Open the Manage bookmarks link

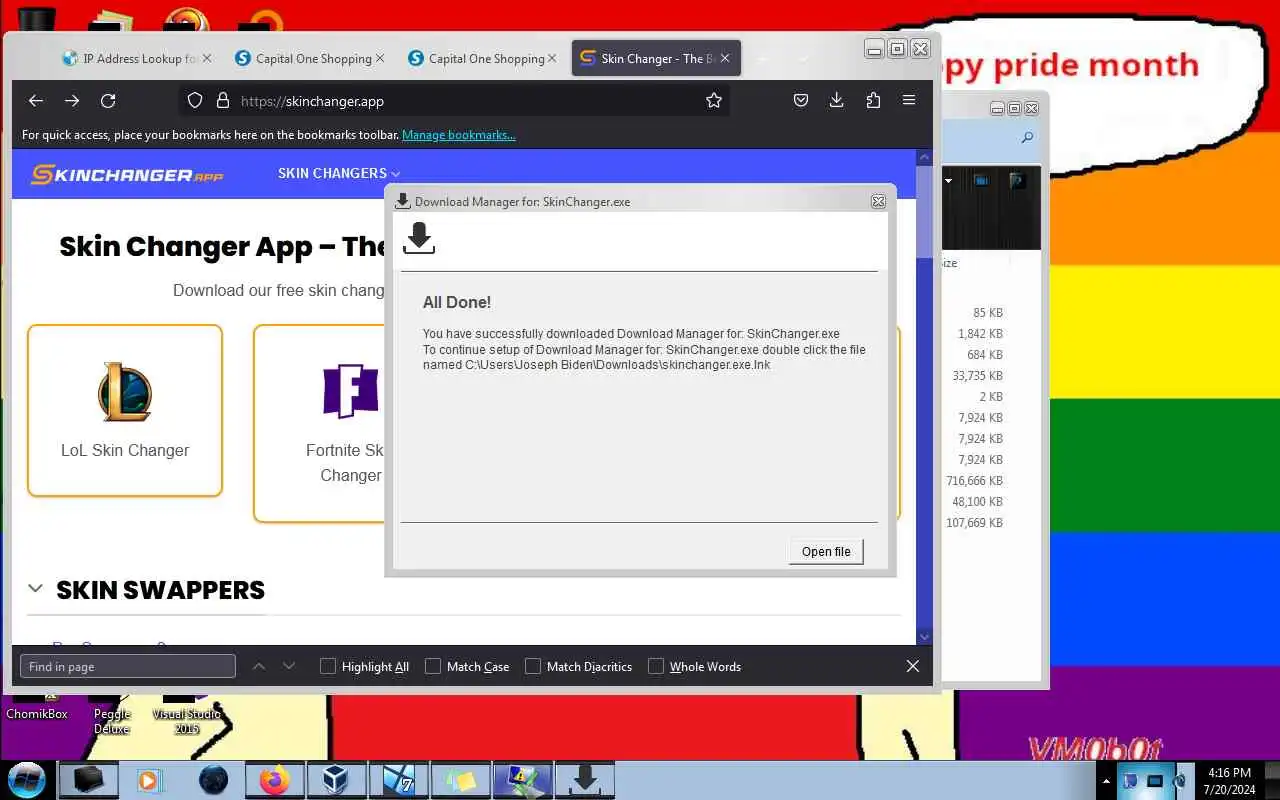click(x=459, y=135)
